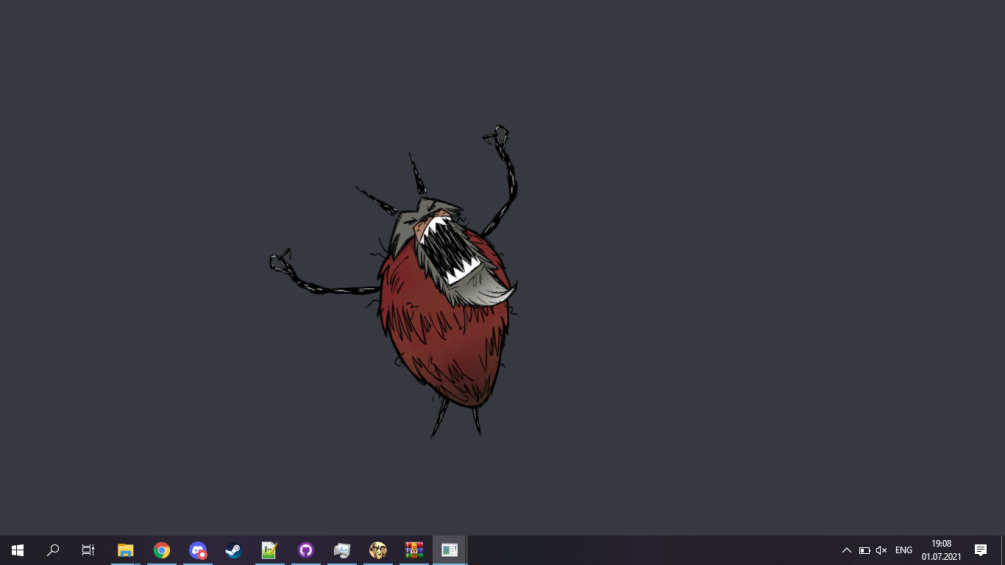Open Steam from the taskbar

point(233,550)
